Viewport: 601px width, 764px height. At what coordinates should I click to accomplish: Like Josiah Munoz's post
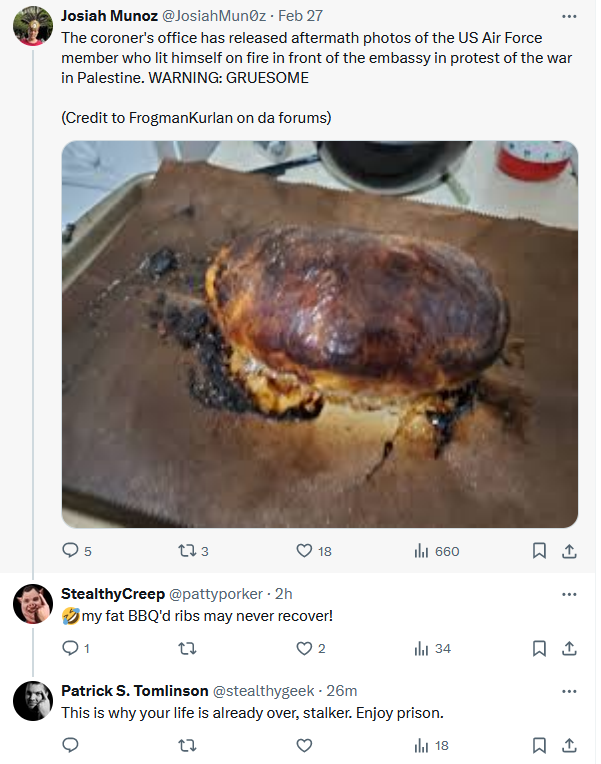tap(304, 551)
